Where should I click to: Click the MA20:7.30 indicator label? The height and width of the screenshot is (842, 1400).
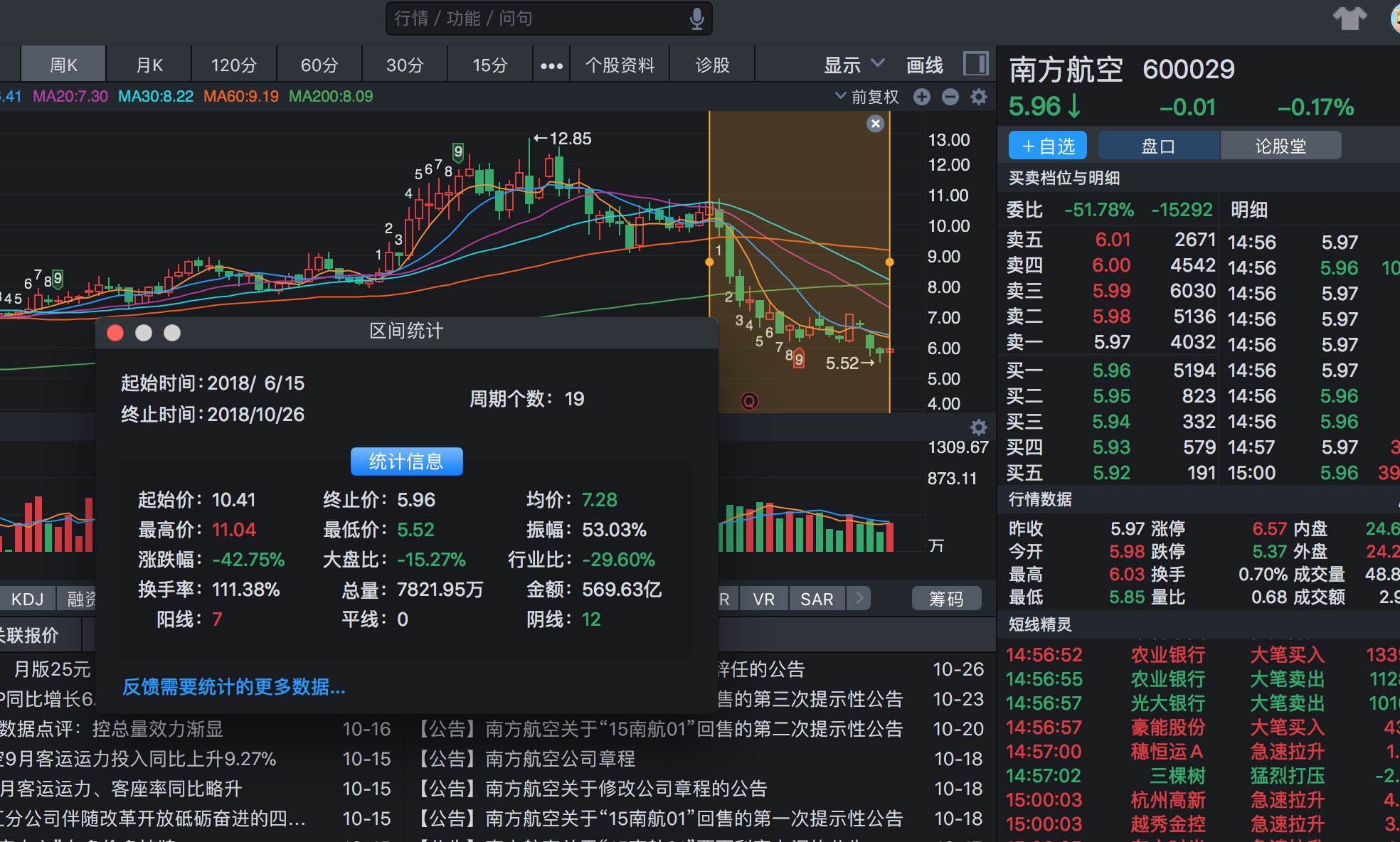point(70,96)
